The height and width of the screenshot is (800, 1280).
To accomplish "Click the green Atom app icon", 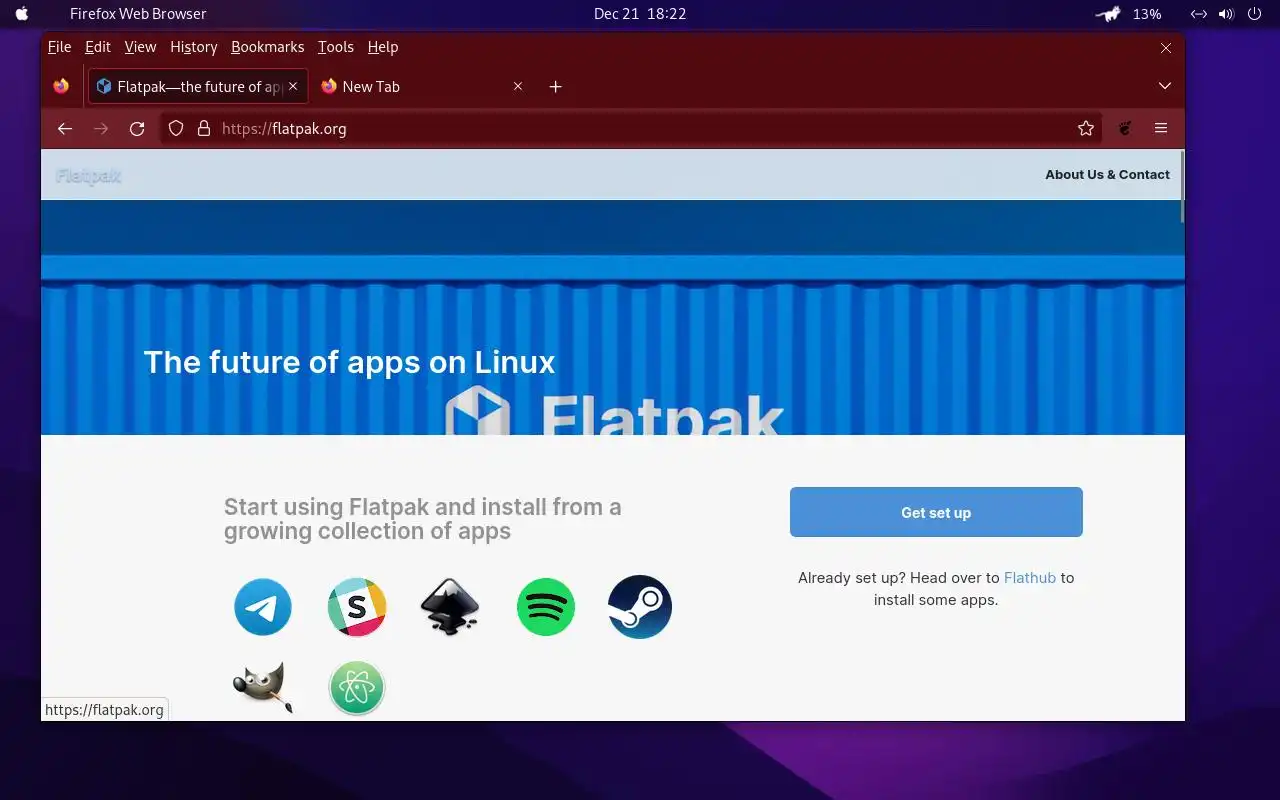I will (357, 688).
